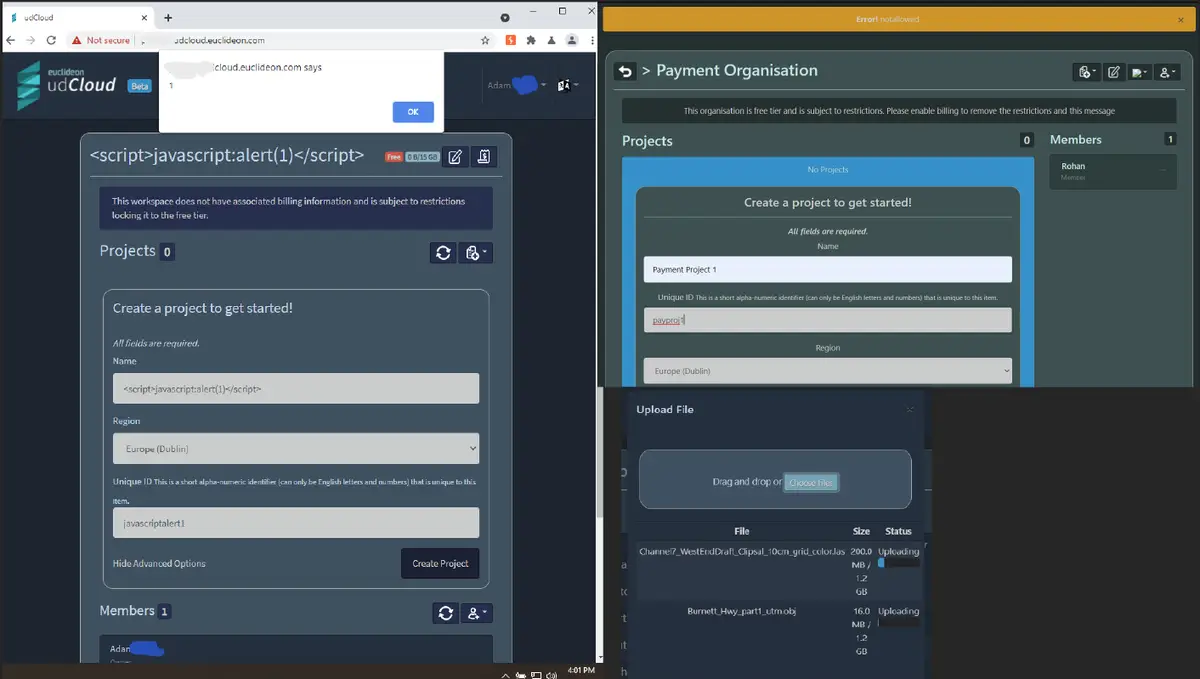The width and height of the screenshot is (1200, 679).
Task: Click the Unique ID field with javascriptalert1
Action: (296, 523)
